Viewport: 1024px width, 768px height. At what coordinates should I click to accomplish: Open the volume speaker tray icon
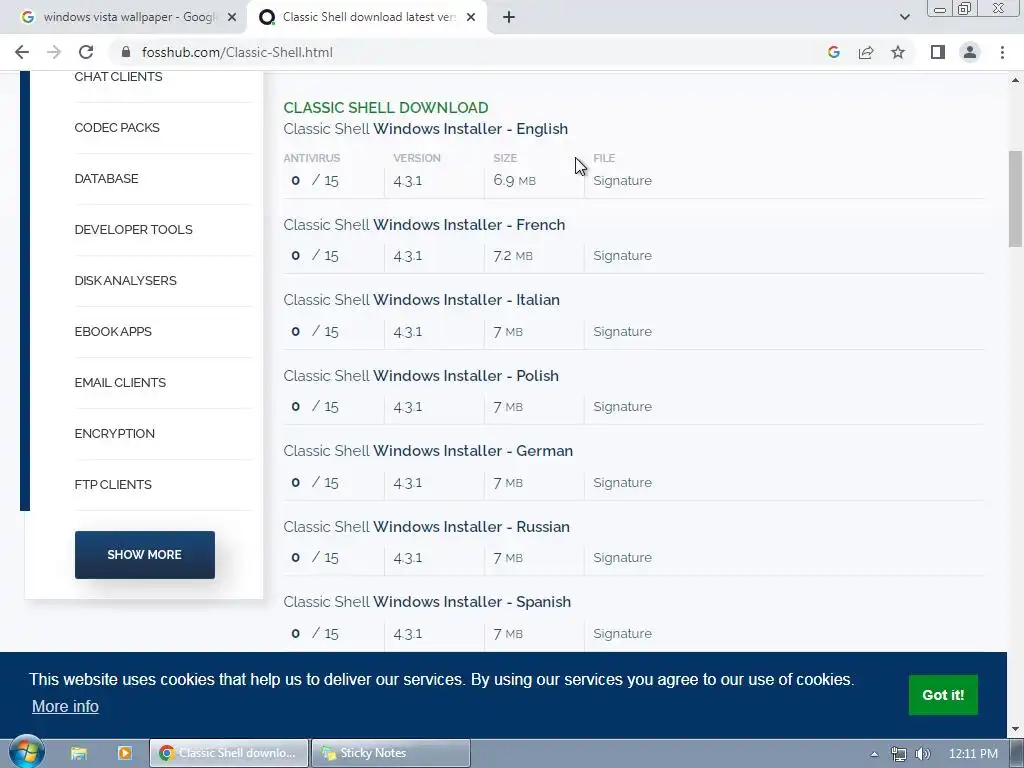[x=923, y=754]
